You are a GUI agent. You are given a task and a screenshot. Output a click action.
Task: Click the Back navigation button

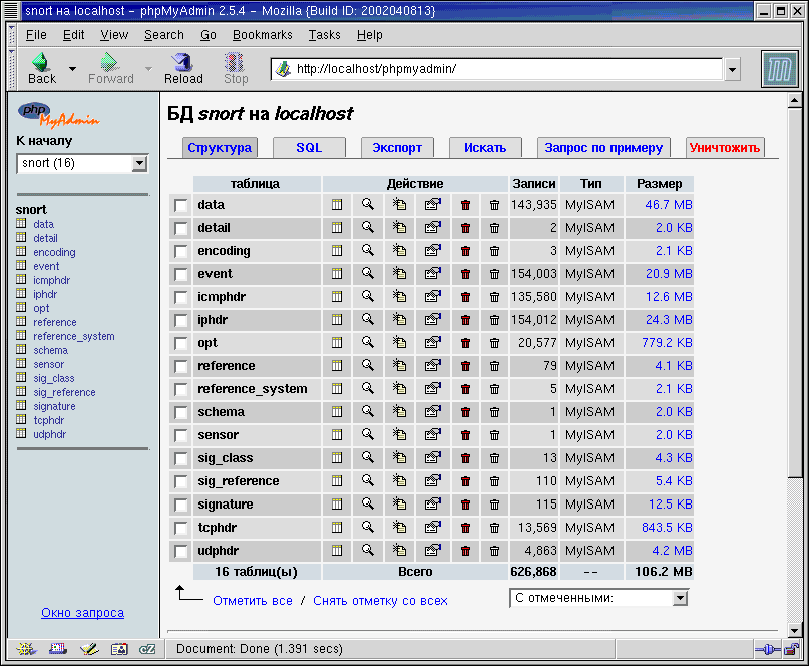42,69
